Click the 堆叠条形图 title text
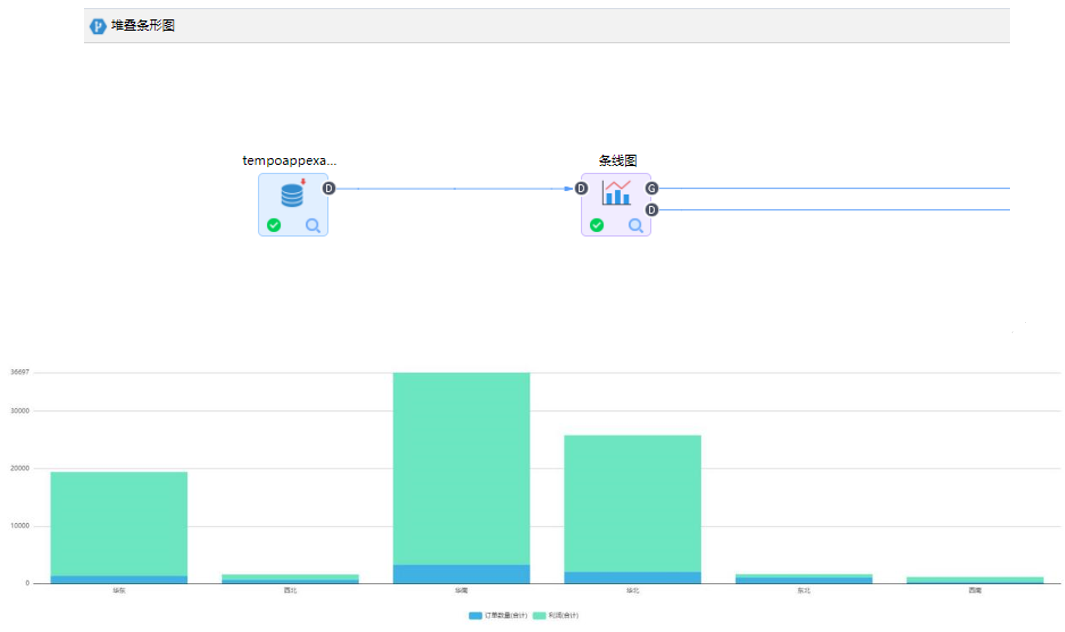This screenshot has width=1065, height=632. [143, 26]
